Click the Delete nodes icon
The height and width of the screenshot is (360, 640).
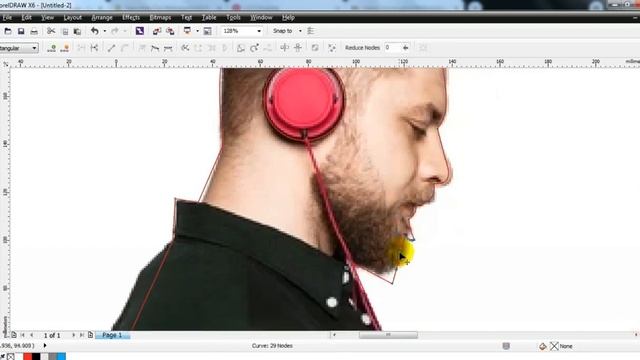click(x=64, y=48)
